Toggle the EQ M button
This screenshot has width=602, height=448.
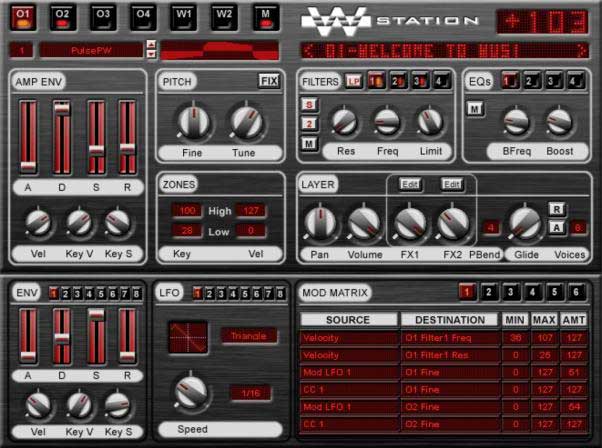(475, 109)
